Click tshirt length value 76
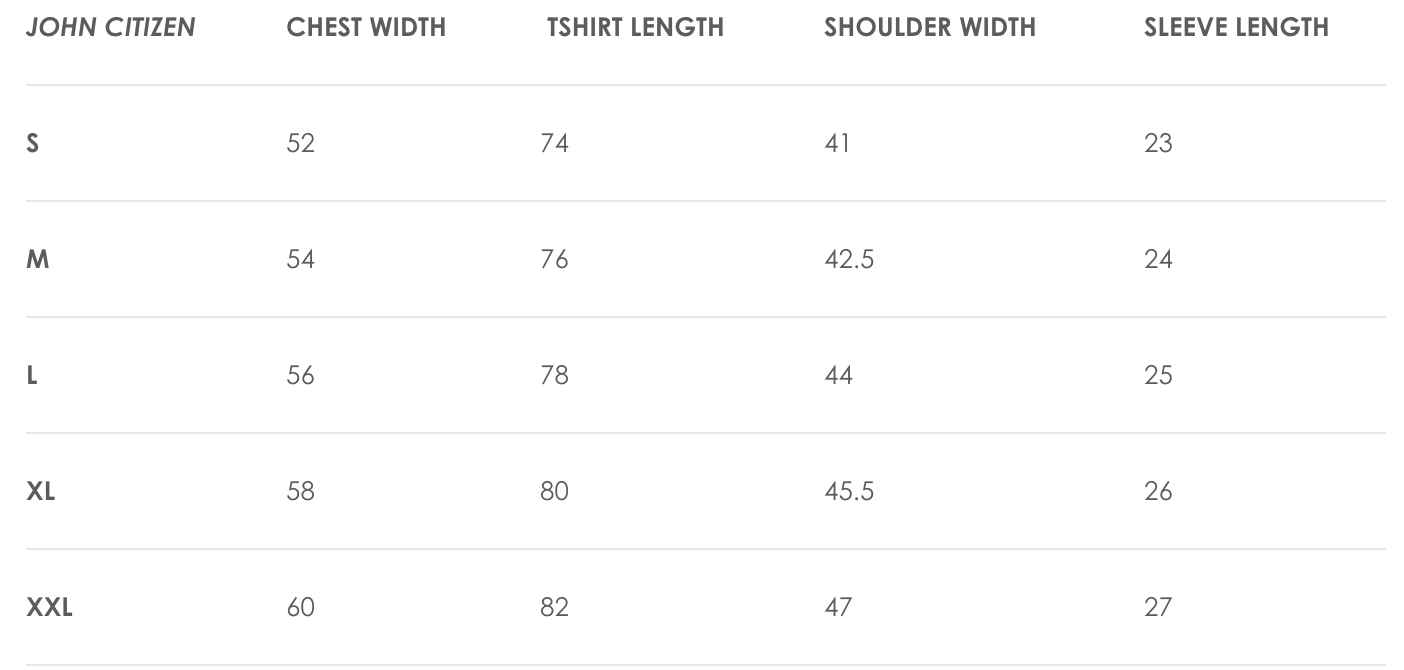Image resolution: width=1404 pixels, height=670 pixels. pyautogui.click(x=554, y=259)
